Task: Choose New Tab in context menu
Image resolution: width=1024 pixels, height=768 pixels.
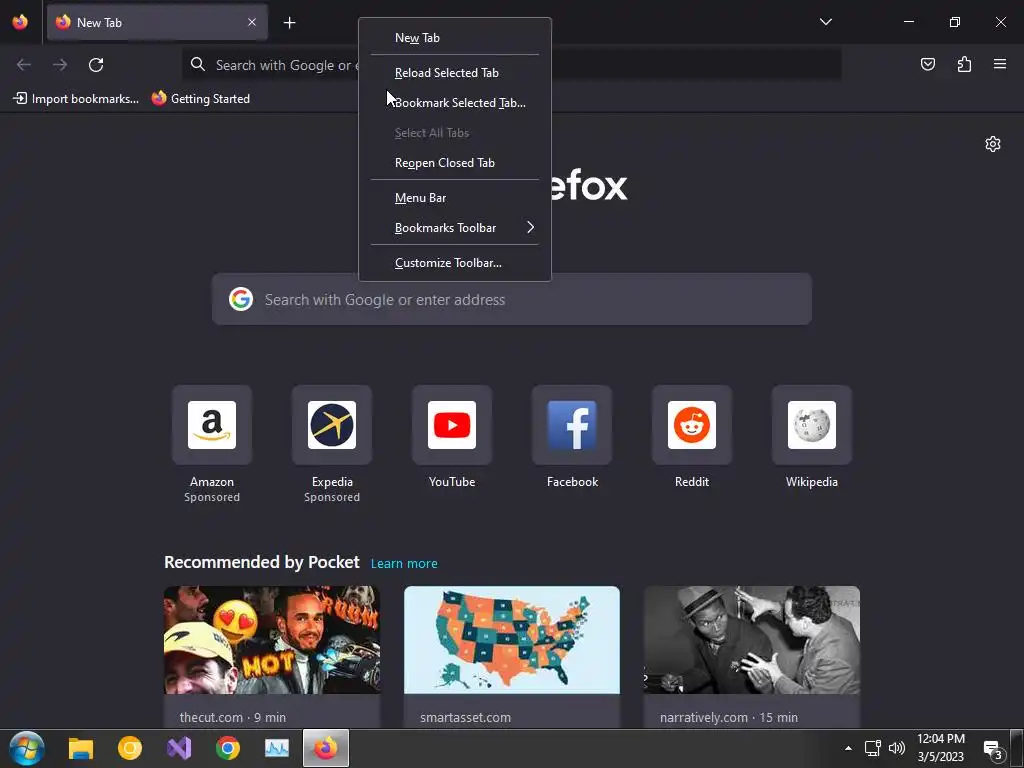Action: 455,38
